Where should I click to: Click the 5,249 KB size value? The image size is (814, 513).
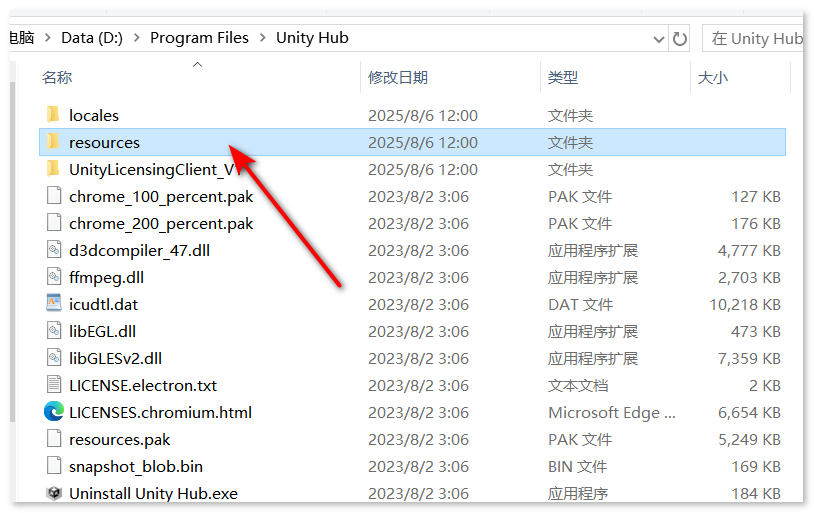tap(749, 439)
